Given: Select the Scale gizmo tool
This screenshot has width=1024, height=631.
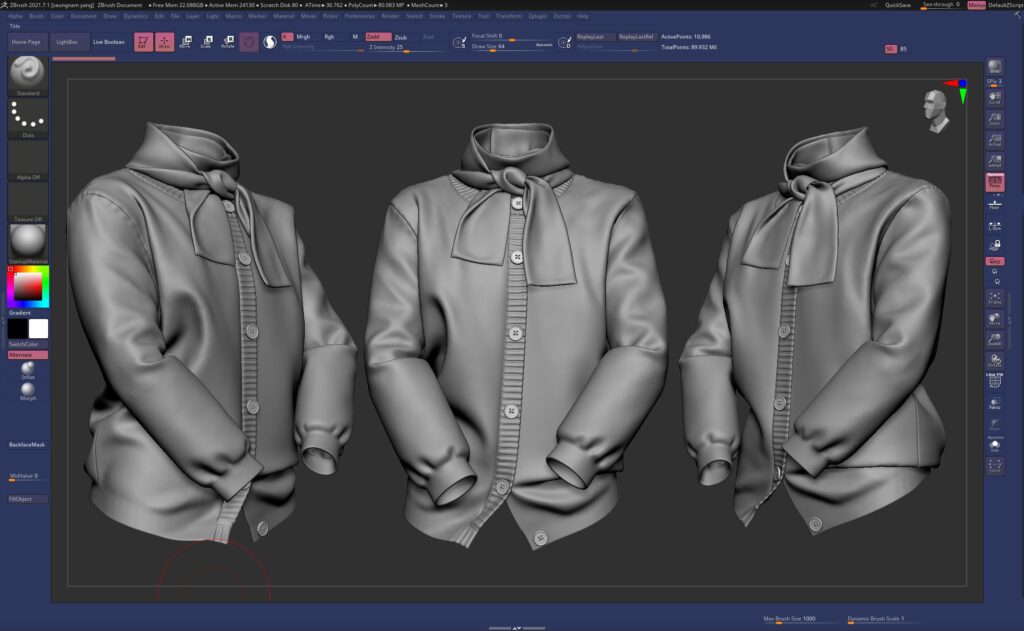Looking at the screenshot, I should click(x=206, y=41).
